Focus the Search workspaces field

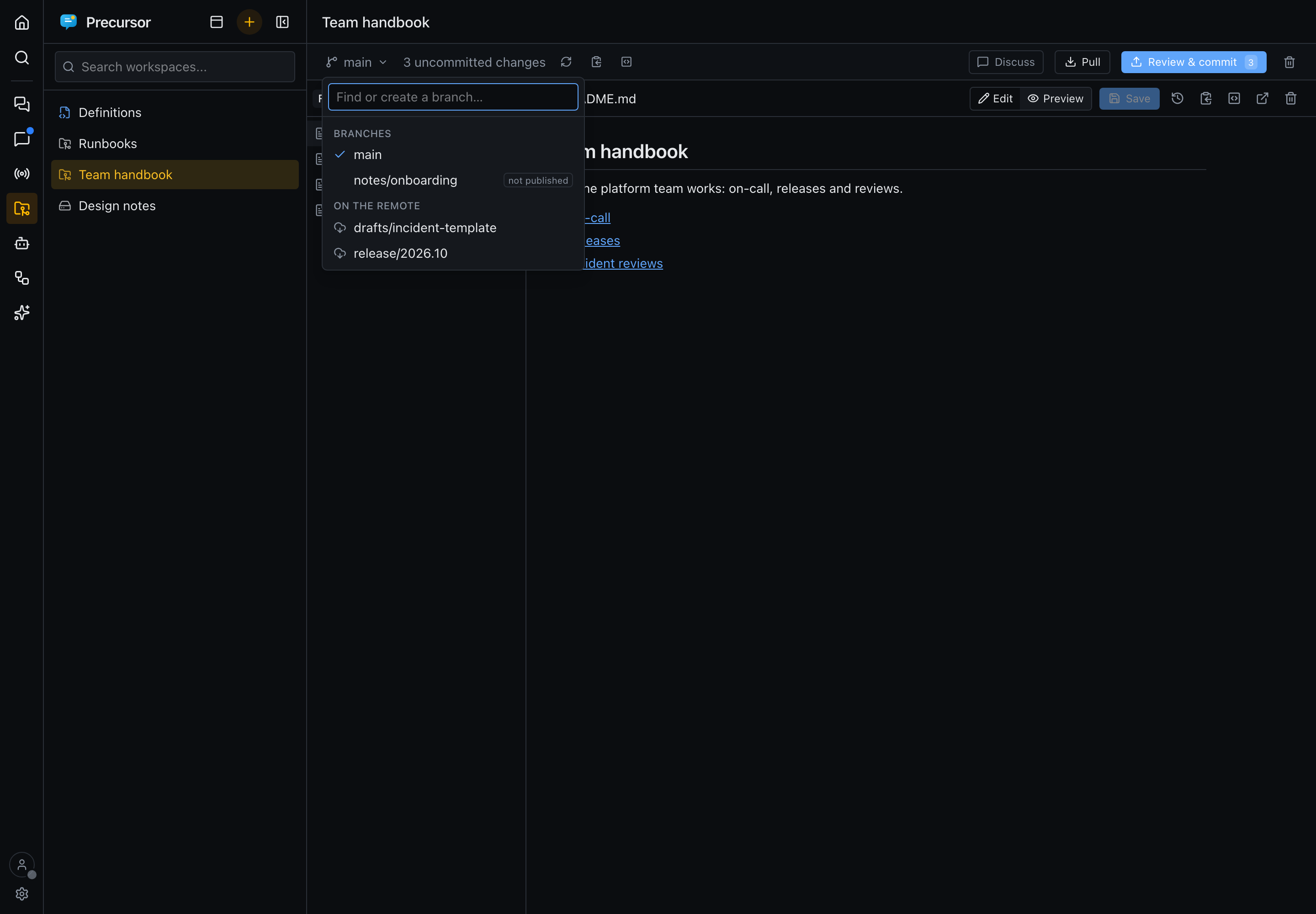[x=175, y=66]
